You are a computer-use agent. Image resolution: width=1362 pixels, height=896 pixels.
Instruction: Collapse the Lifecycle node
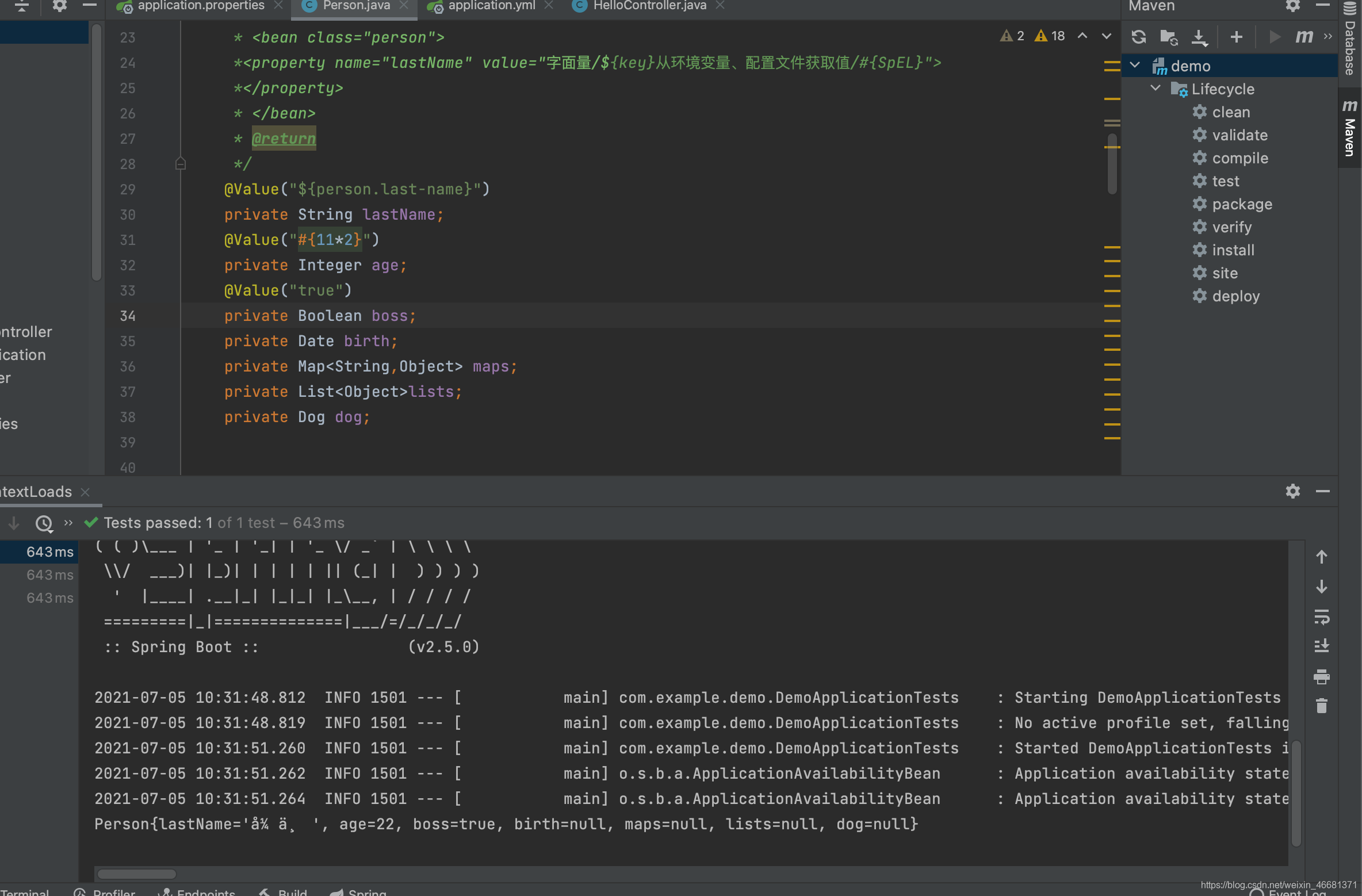(x=1156, y=88)
